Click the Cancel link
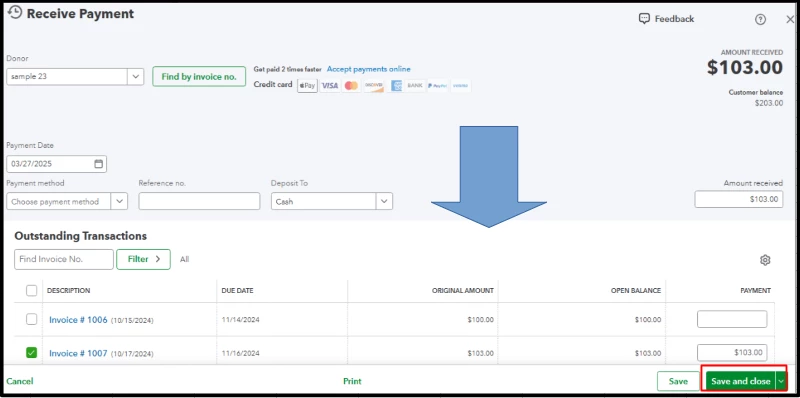 tap(20, 381)
